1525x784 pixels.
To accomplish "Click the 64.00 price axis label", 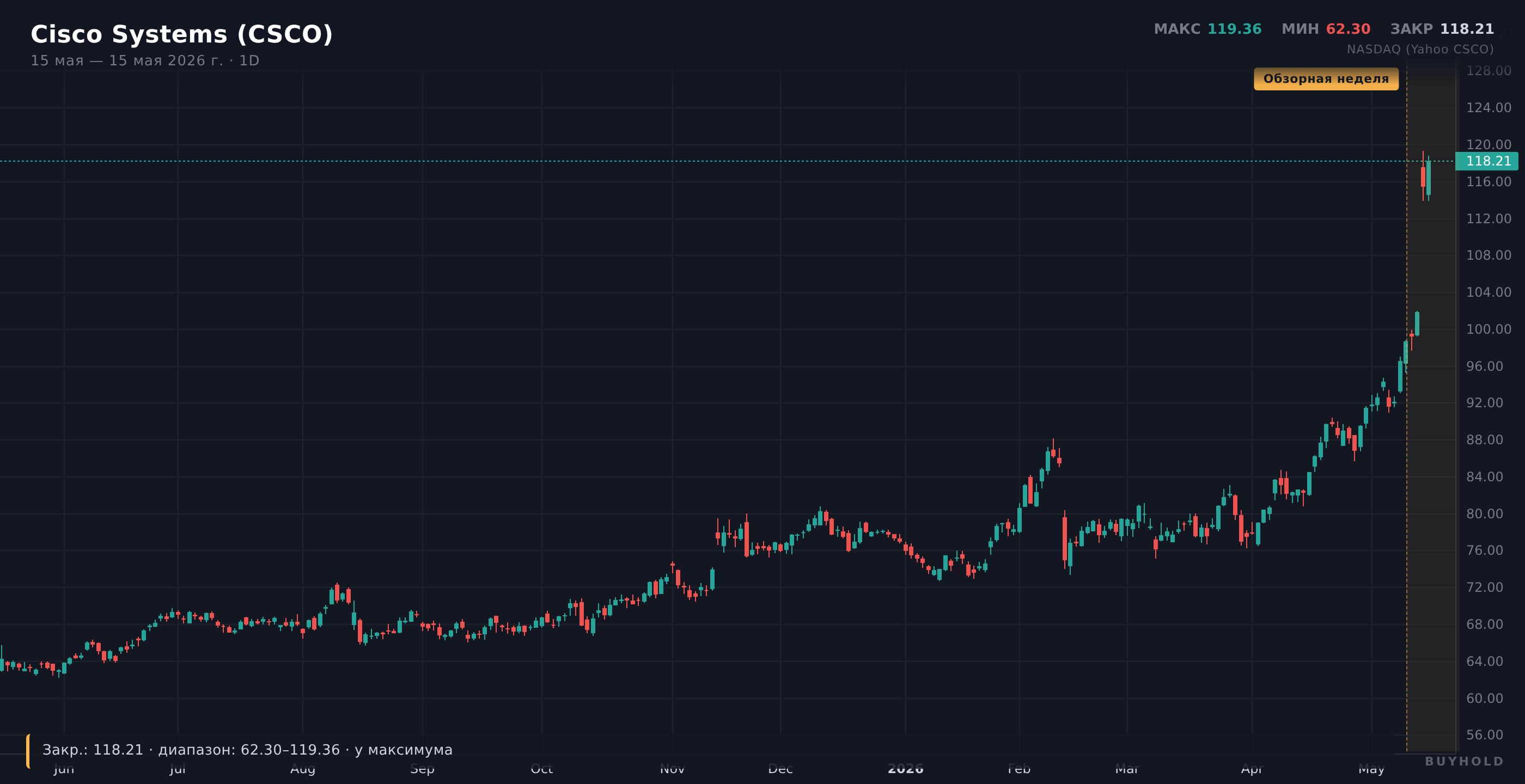I will 1484,661.
